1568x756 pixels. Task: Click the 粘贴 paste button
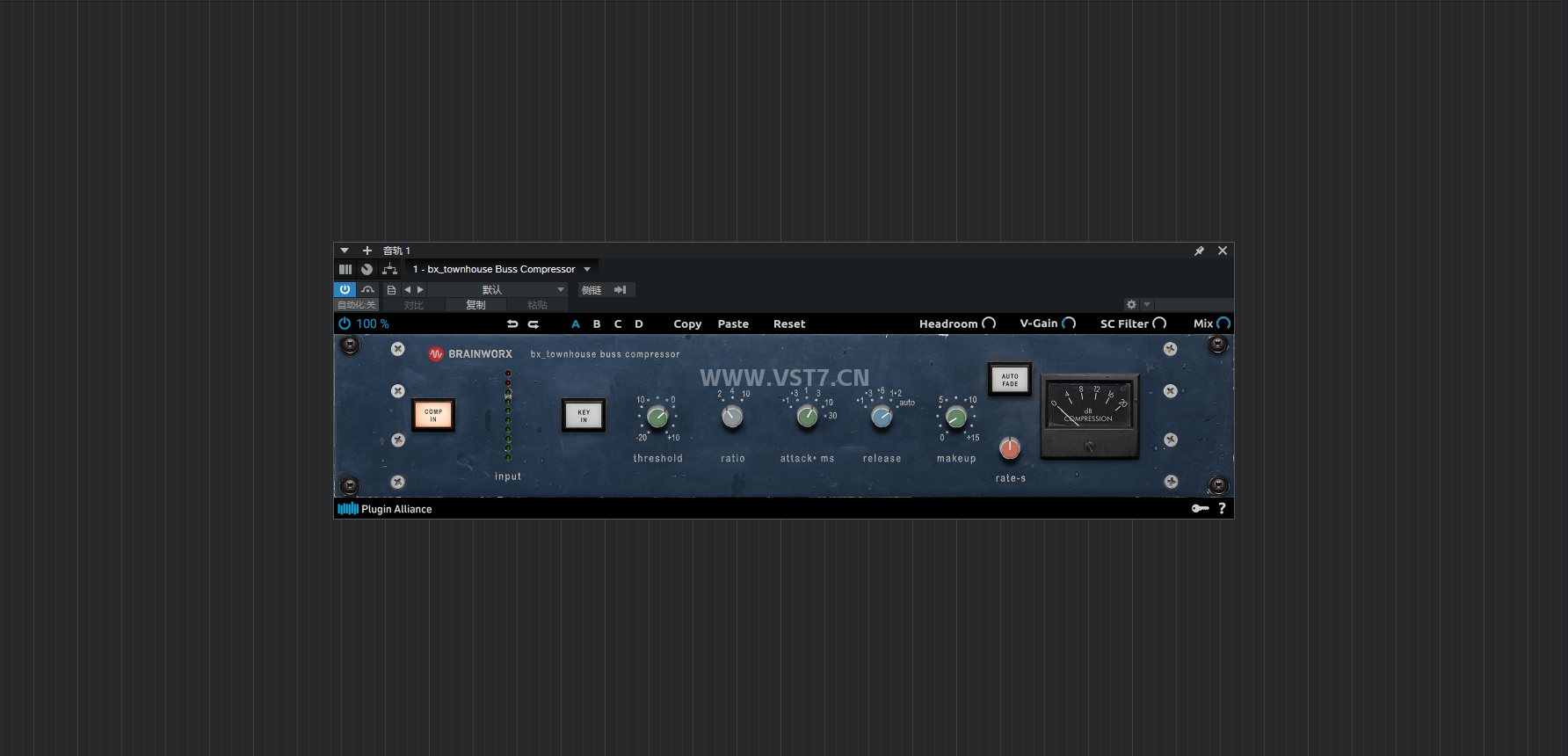pos(537,305)
